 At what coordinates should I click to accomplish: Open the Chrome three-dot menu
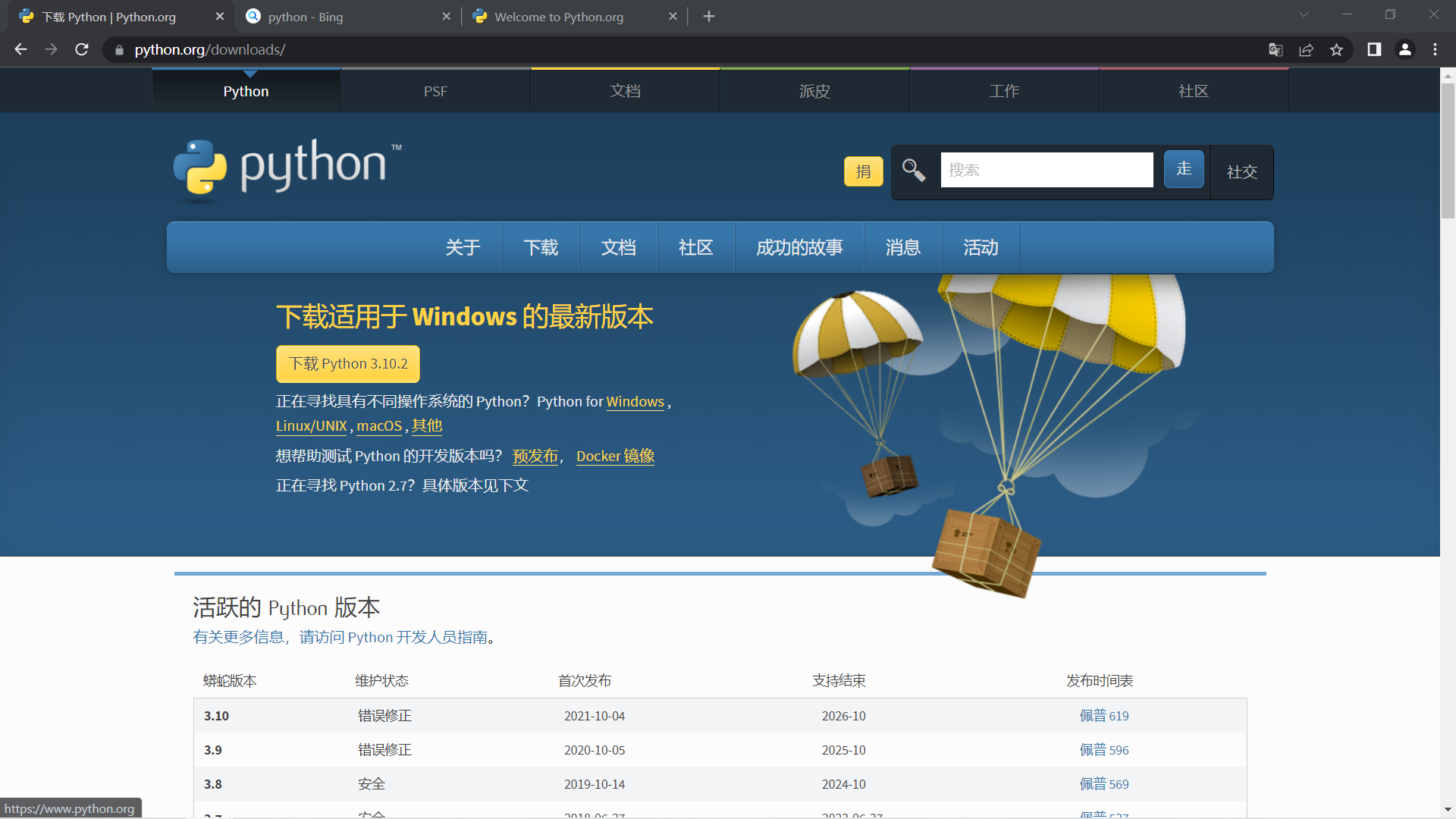[1435, 49]
